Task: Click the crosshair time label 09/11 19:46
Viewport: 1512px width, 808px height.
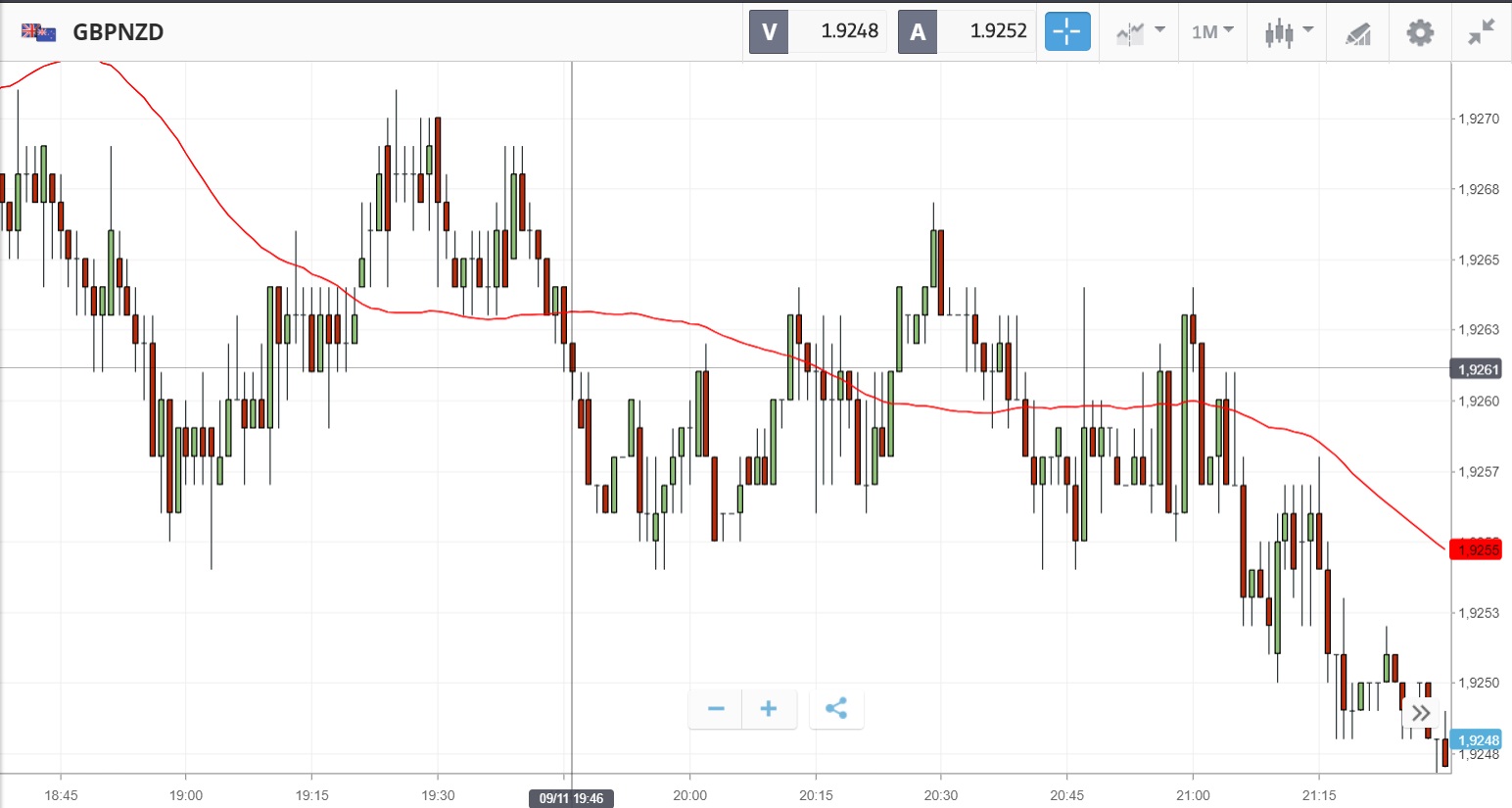Action: tap(571, 798)
